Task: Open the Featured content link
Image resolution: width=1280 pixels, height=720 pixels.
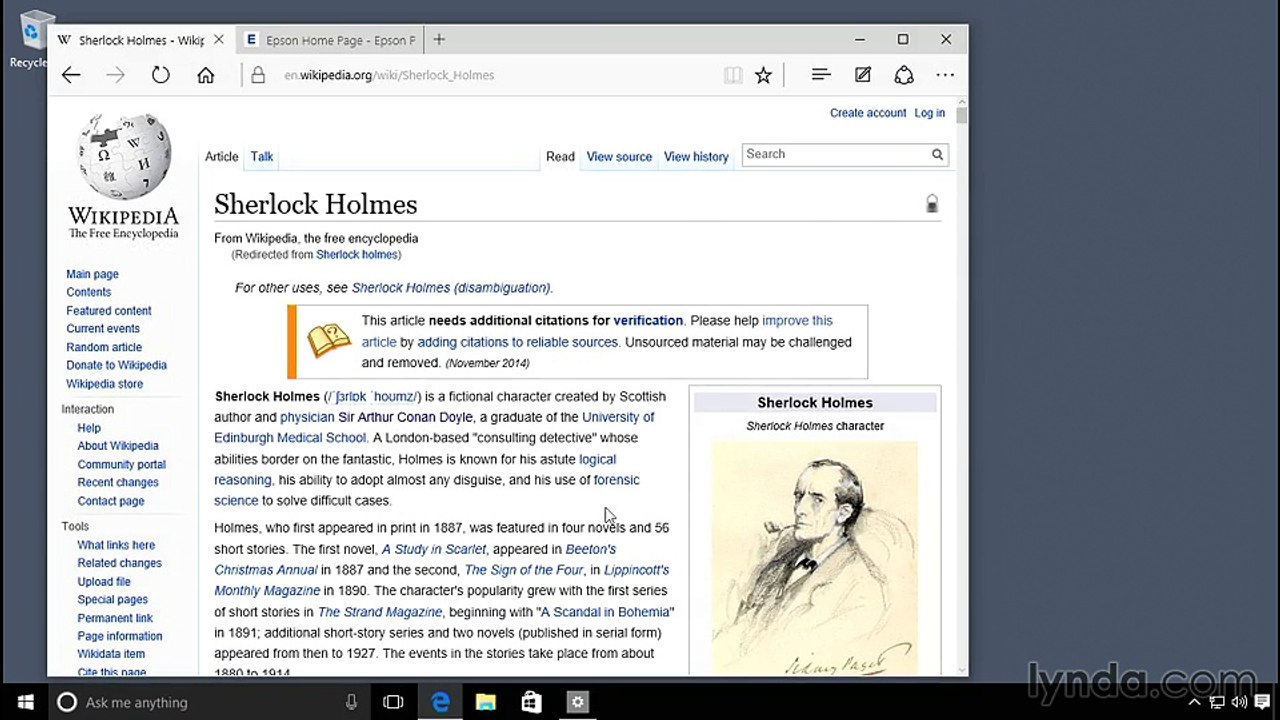Action: coord(109,311)
